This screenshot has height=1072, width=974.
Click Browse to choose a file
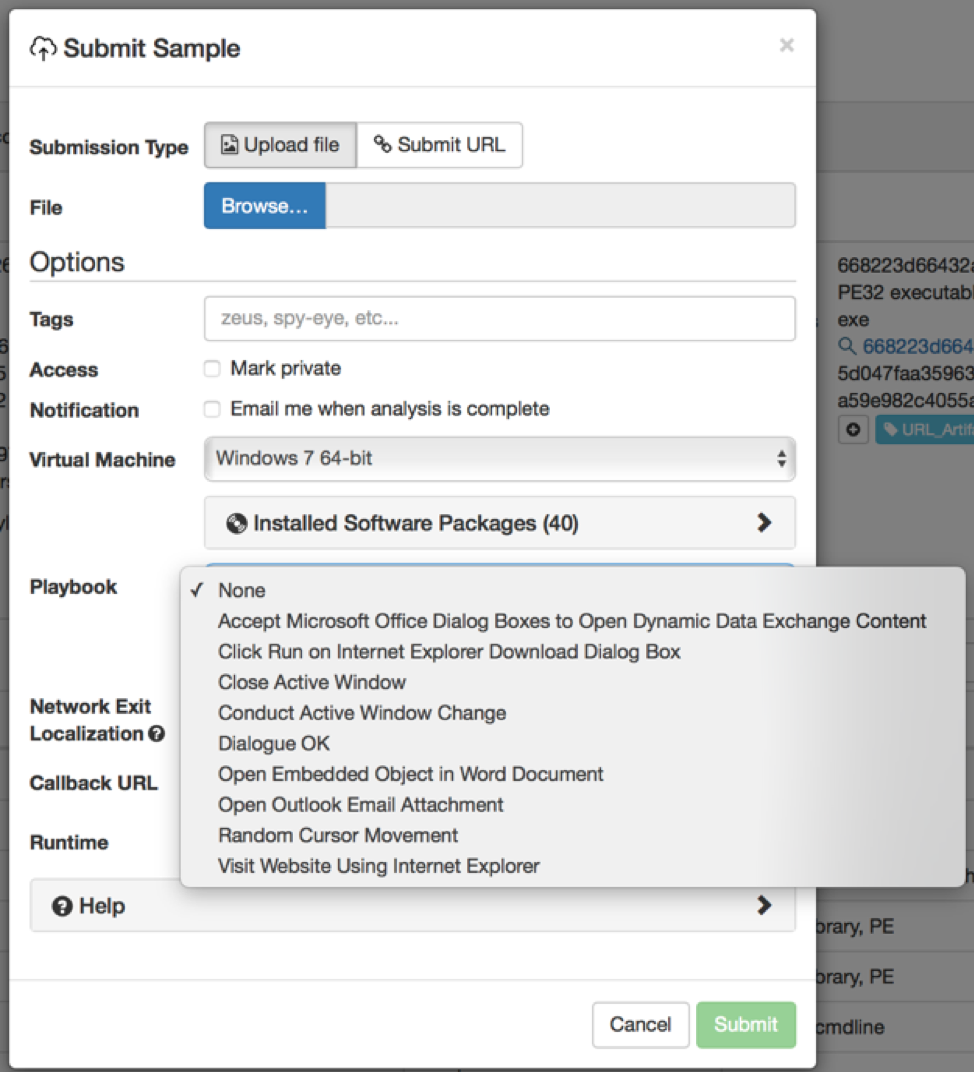(x=264, y=206)
